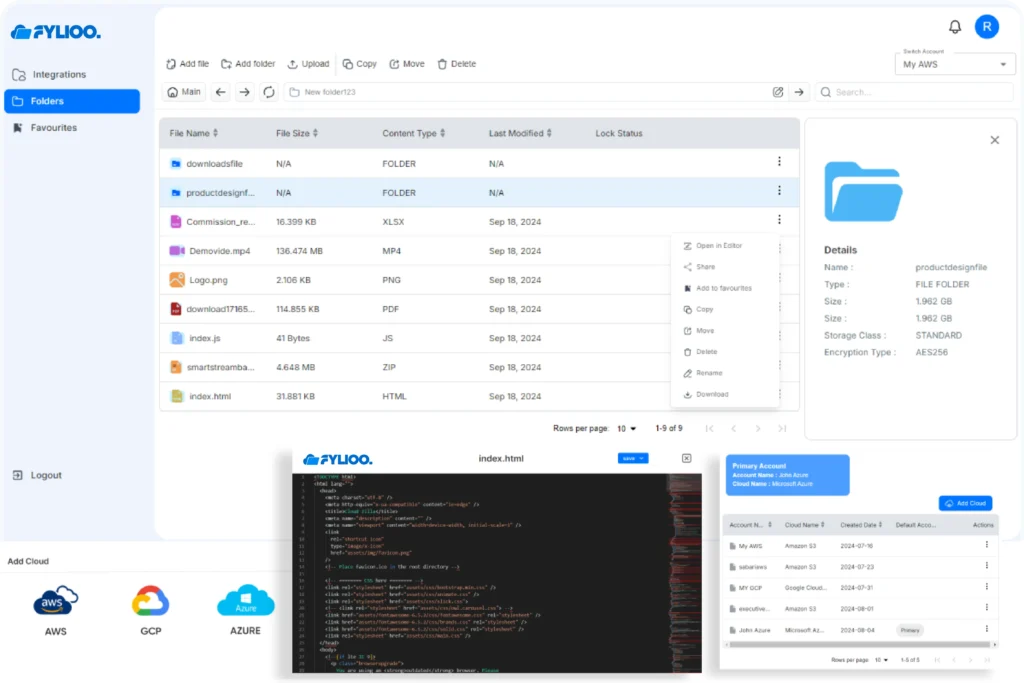Open the save dropdown in index.html editor
This screenshot has width=1024, height=683.
coord(633,458)
